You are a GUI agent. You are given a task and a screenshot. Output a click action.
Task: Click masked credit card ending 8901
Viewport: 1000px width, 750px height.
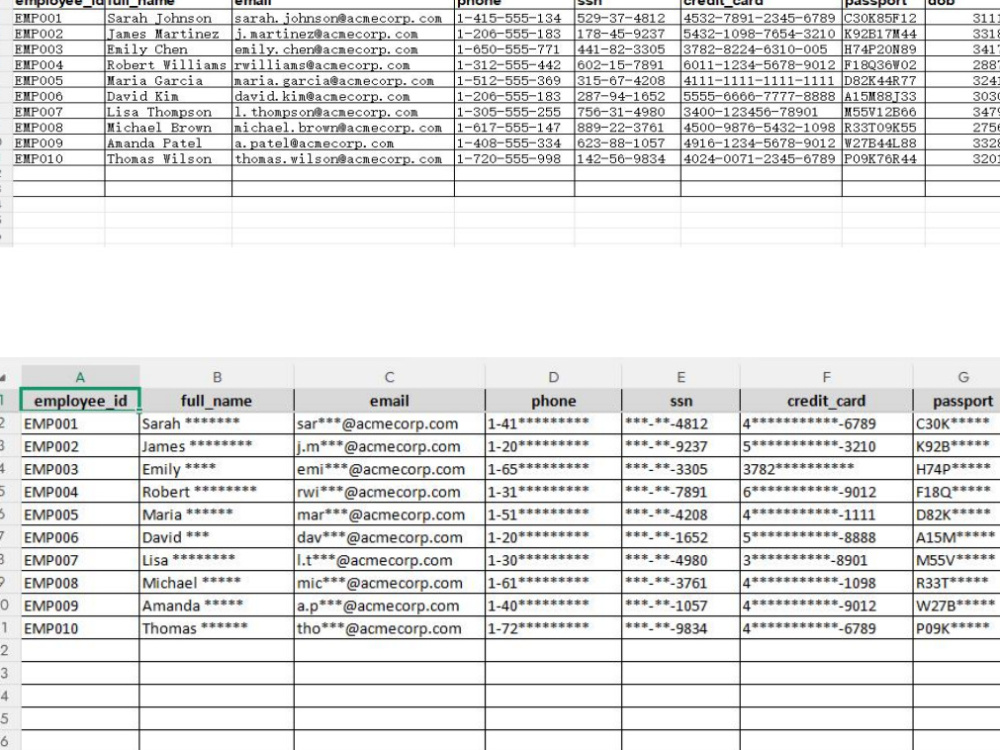[x=826, y=560]
